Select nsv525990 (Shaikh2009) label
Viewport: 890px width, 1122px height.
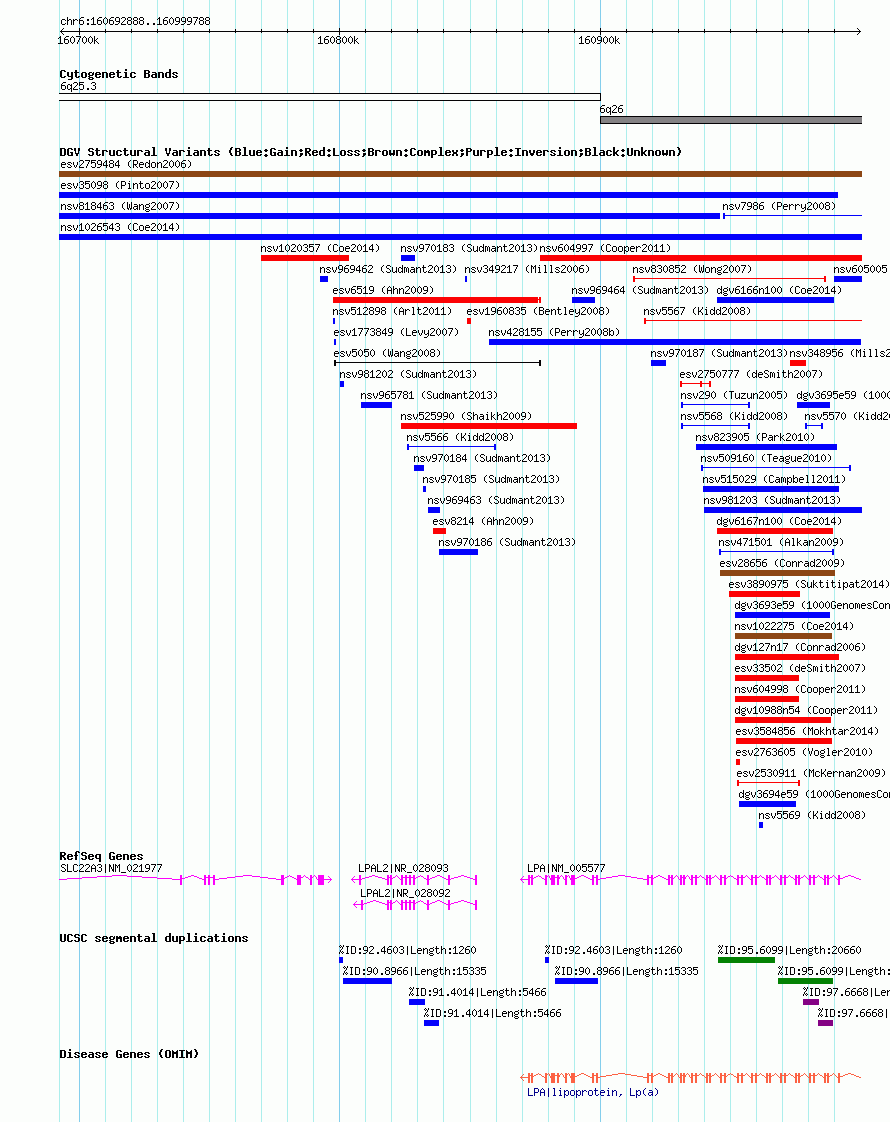(x=466, y=416)
